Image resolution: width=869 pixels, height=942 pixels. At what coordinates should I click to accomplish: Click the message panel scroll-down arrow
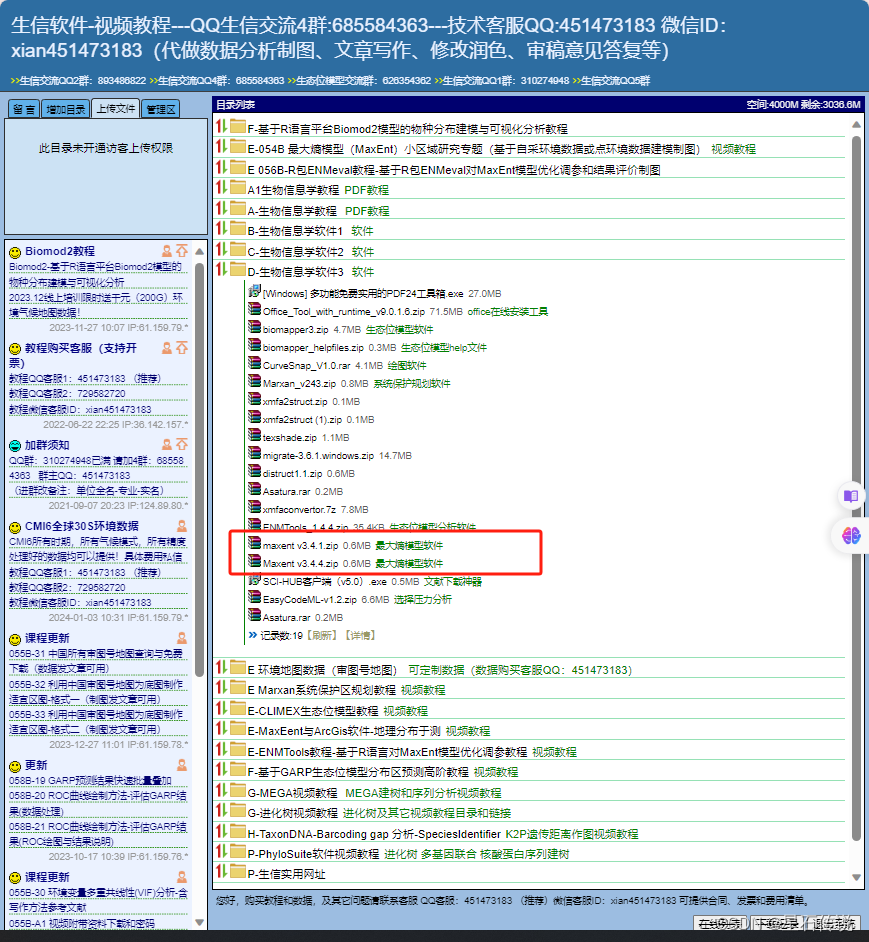200,922
